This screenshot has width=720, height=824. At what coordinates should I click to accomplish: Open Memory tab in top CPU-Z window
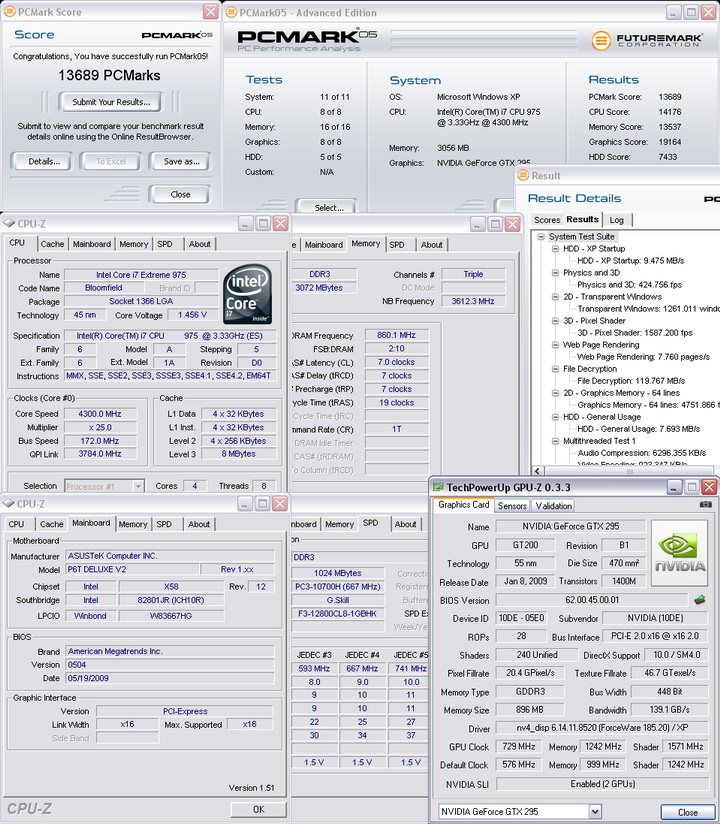point(133,244)
